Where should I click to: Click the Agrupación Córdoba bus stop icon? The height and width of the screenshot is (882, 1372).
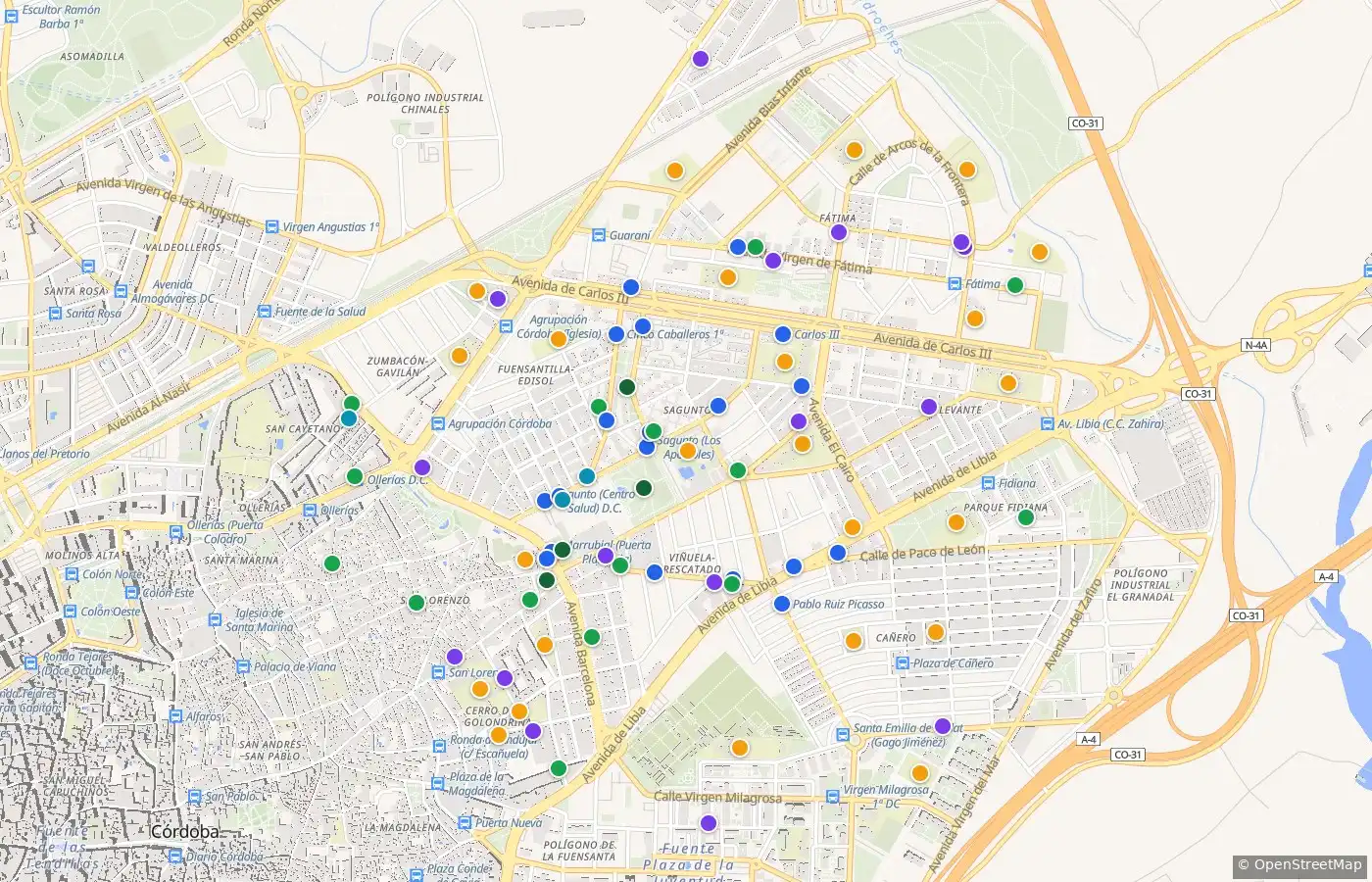tap(437, 424)
